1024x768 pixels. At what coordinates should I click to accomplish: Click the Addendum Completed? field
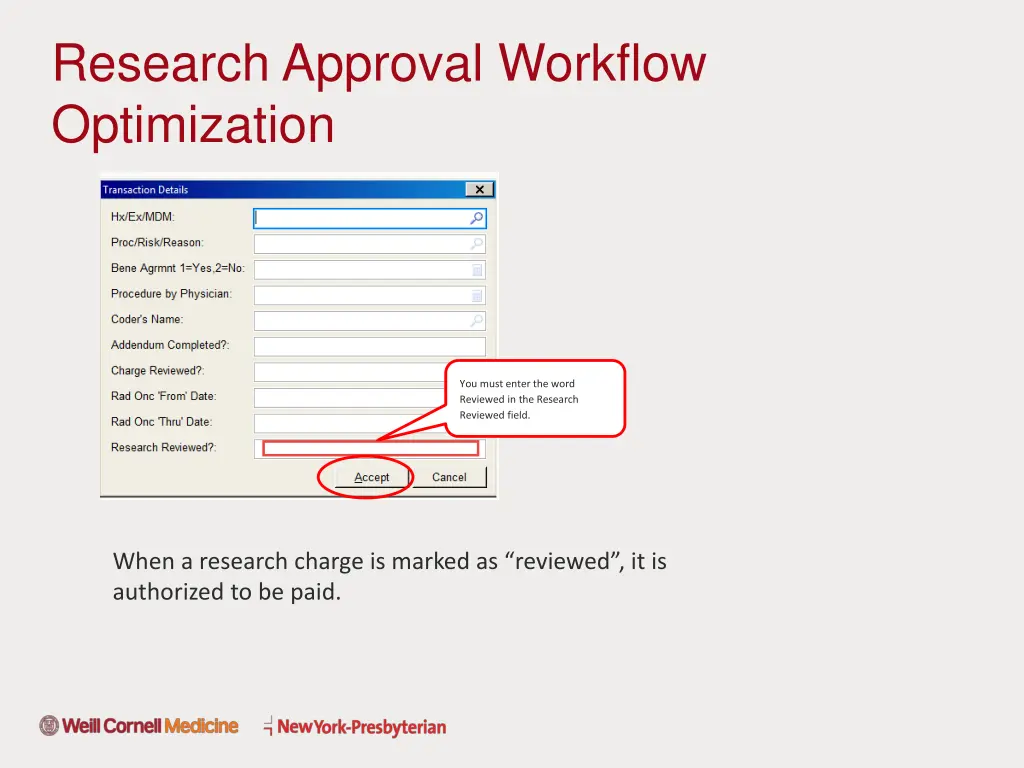tap(369, 347)
